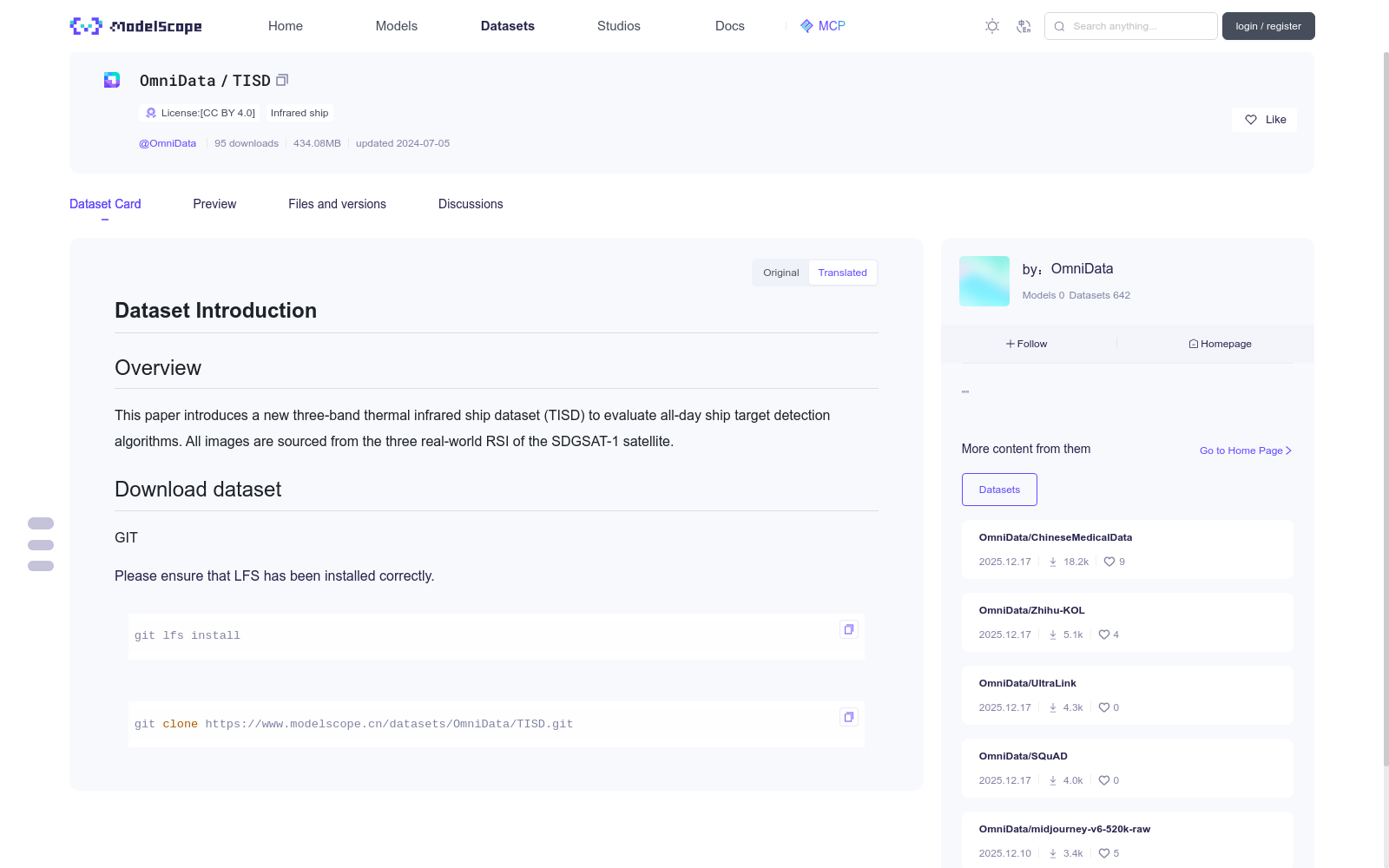Open the @OmniData author link
The width and height of the screenshot is (1389, 868).
point(168,143)
